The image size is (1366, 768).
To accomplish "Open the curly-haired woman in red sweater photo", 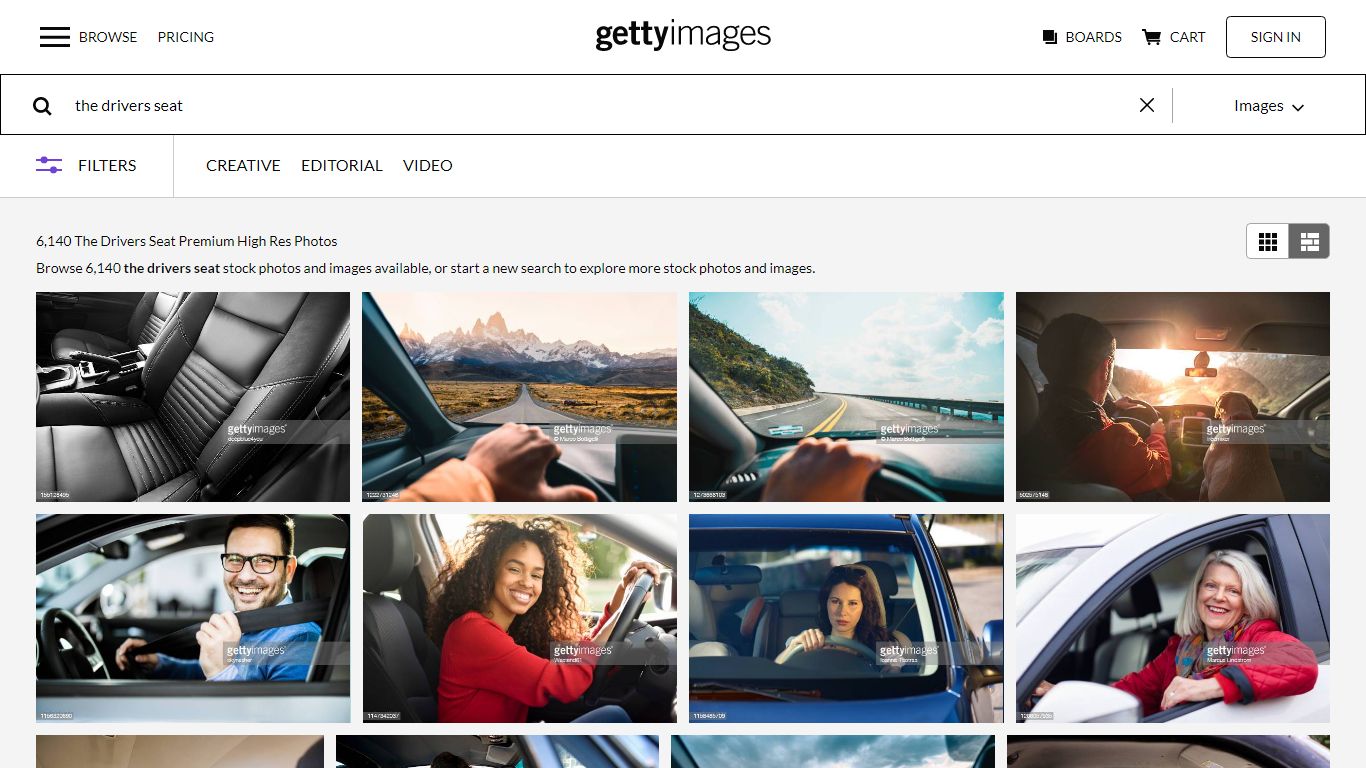I will pyautogui.click(x=520, y=618).
